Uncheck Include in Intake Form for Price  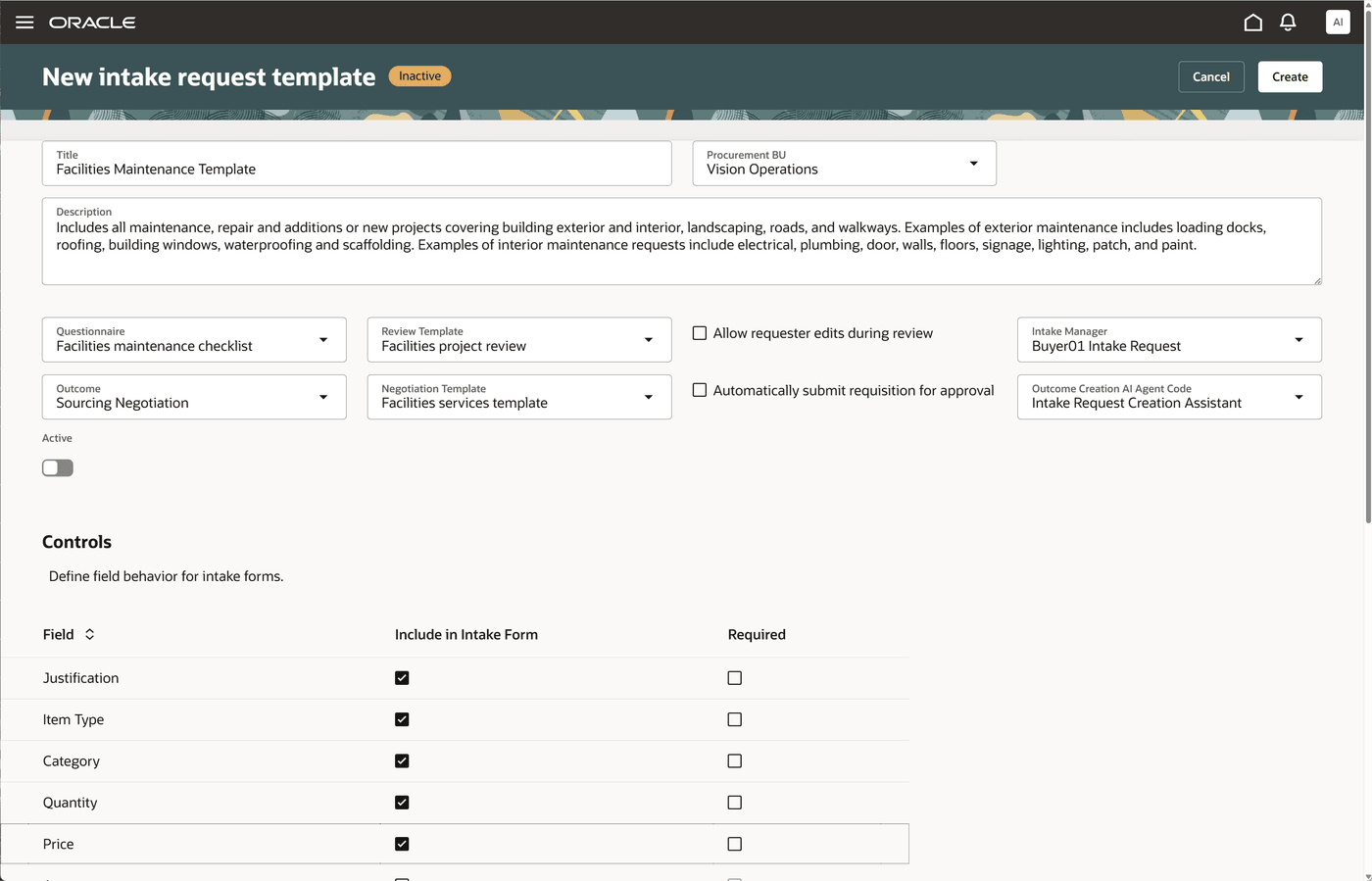click(x=402, y=844)
